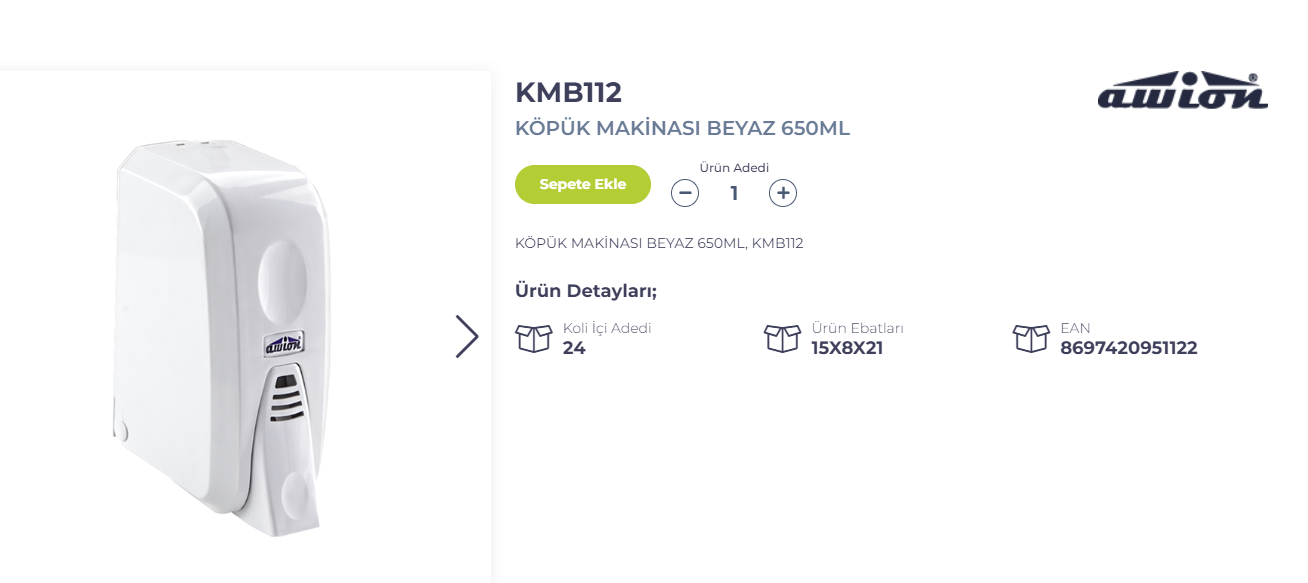Click the carton quantity value 24
The width and height of the screenshot is (1308, 583).
tap(574, 348)
